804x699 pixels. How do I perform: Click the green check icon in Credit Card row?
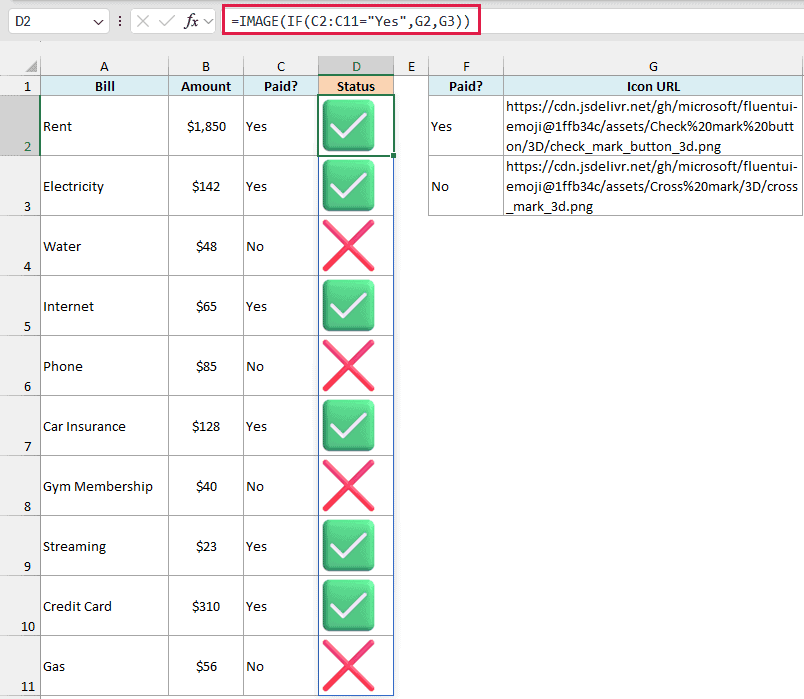348,606
